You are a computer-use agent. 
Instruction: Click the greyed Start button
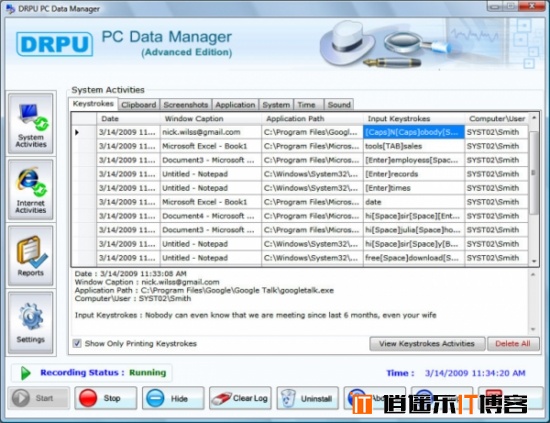tap(39, 398)
